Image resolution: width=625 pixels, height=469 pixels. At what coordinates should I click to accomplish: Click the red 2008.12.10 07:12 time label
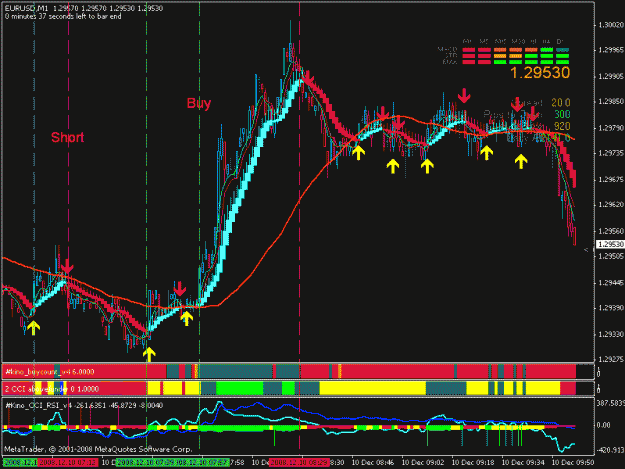(x=68, y=463)
